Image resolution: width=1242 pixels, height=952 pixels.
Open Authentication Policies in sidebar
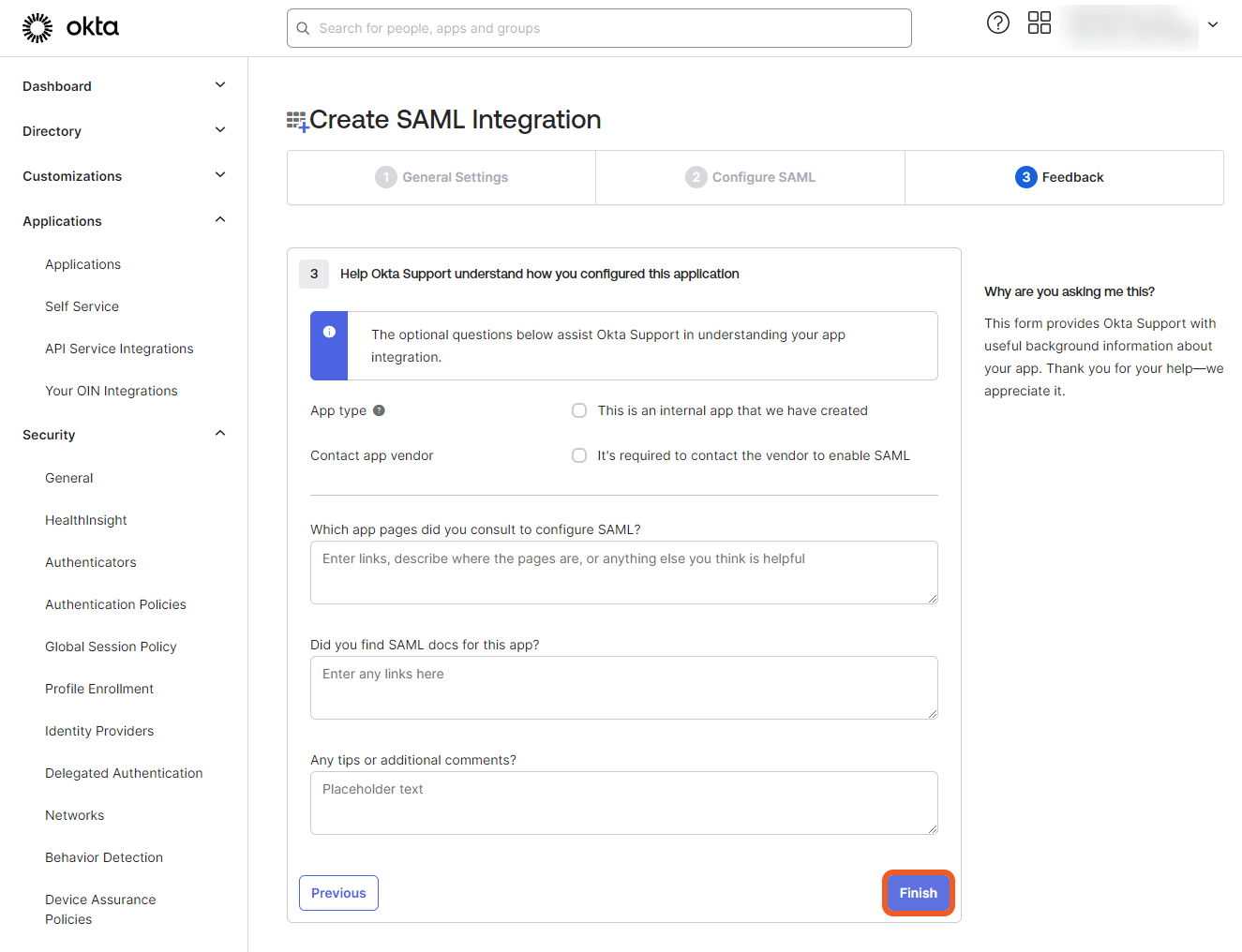point(115,604)
